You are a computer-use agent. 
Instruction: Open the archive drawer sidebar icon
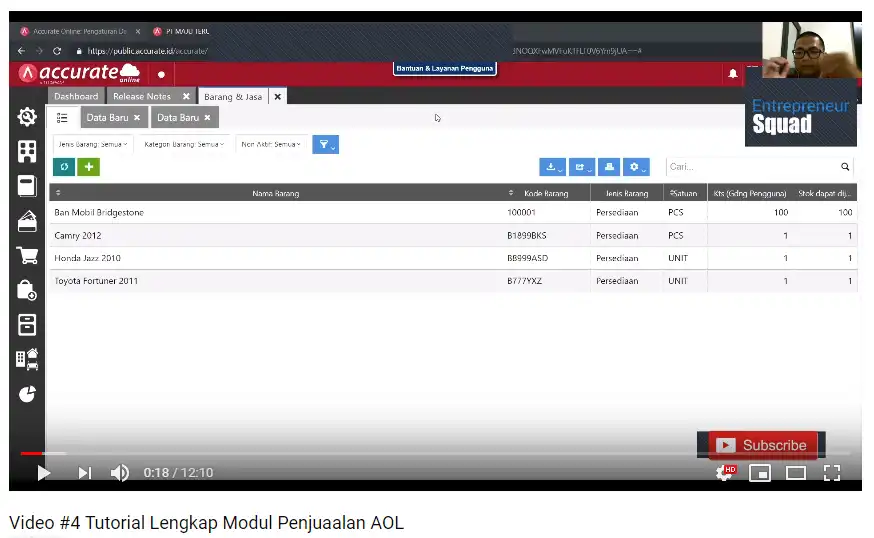pyautogui.click(x=27, y=325)
